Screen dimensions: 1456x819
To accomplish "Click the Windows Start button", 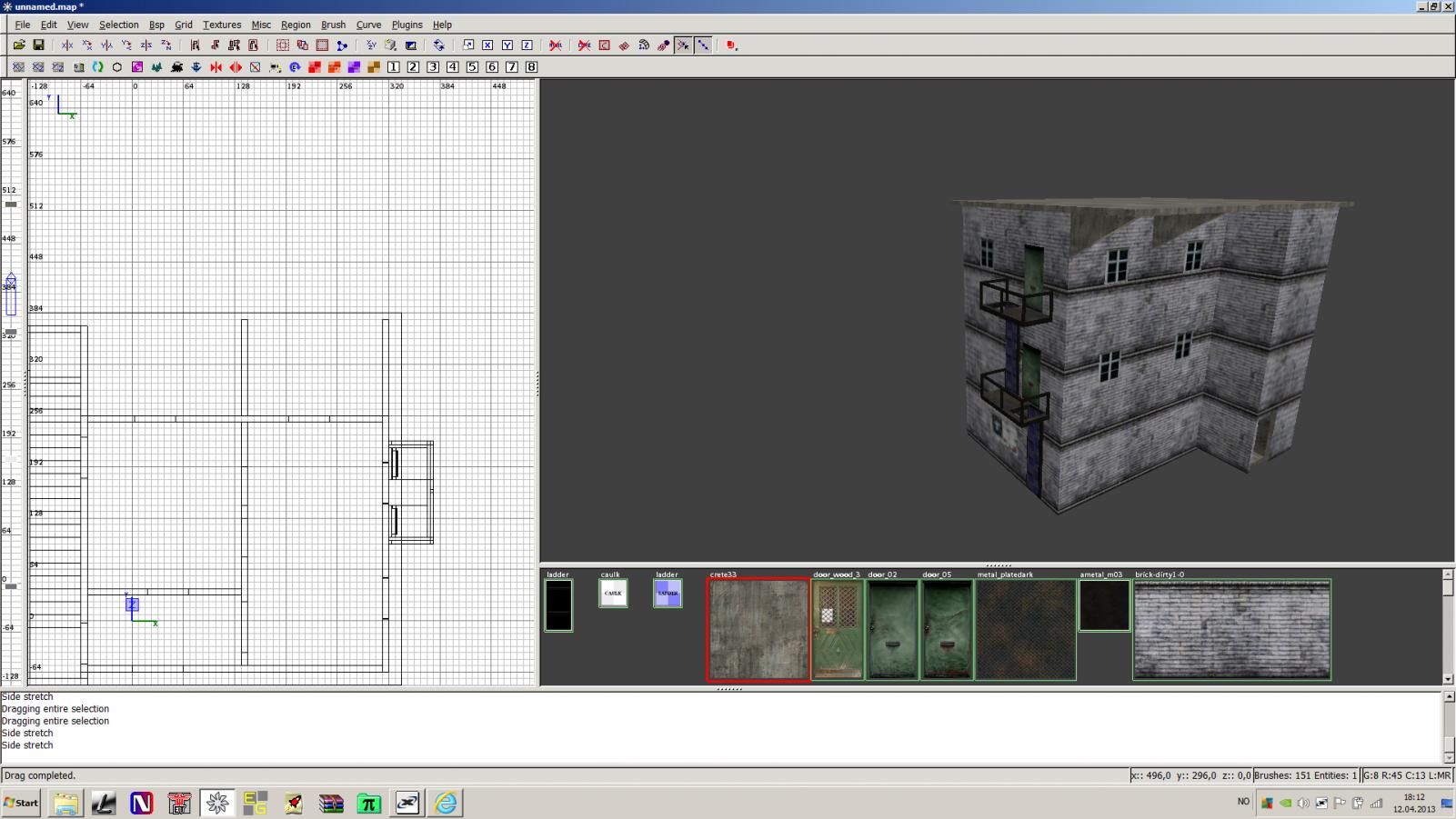I will (x=21, y=803).
